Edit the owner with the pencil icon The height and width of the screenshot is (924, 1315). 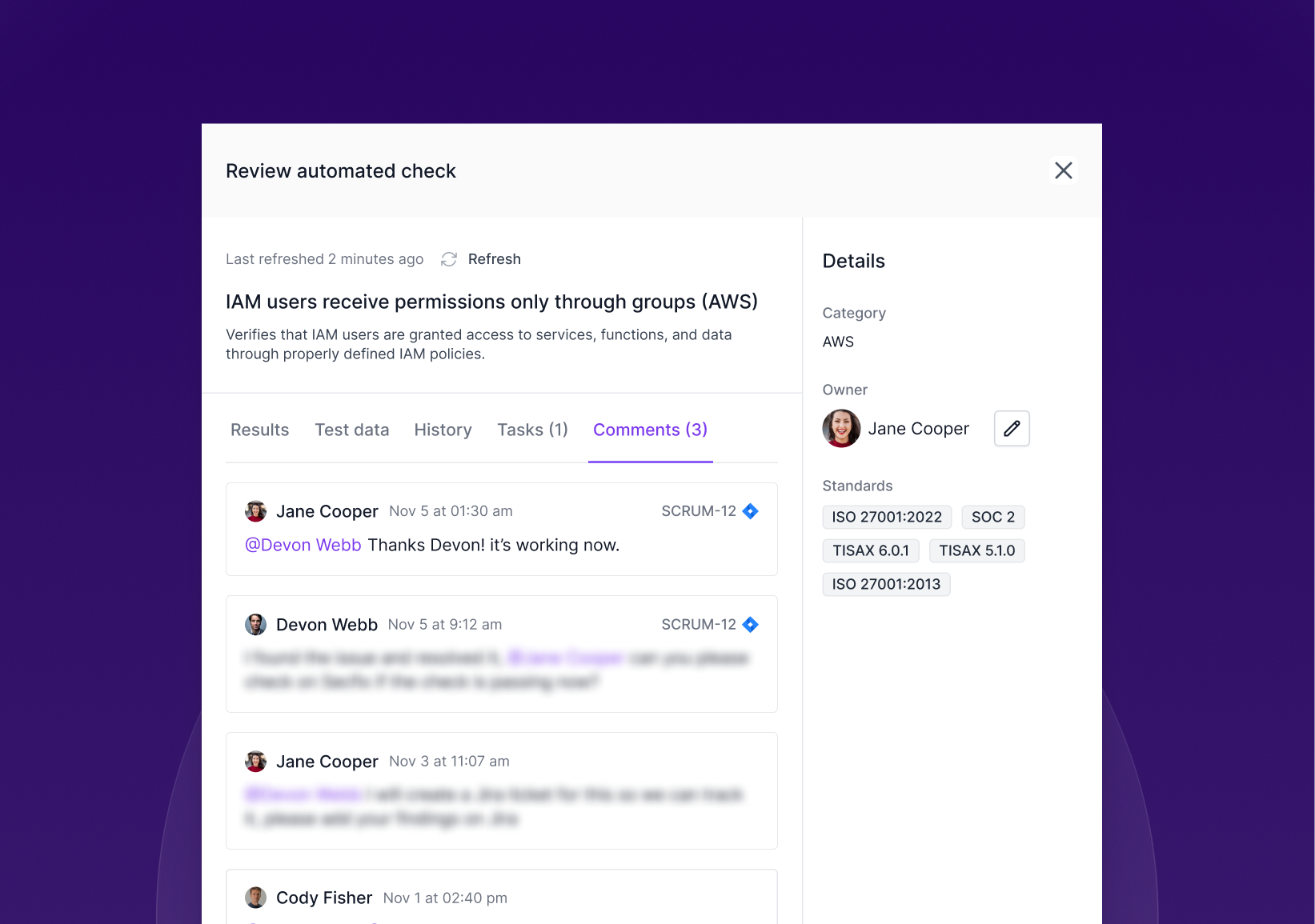pos(1012,428)
